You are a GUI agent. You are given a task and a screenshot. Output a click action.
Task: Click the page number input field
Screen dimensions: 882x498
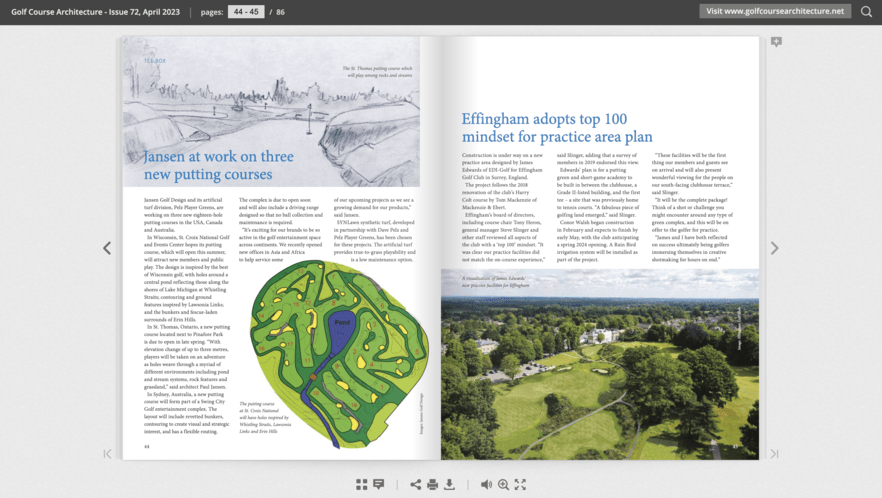click(246, 12)
